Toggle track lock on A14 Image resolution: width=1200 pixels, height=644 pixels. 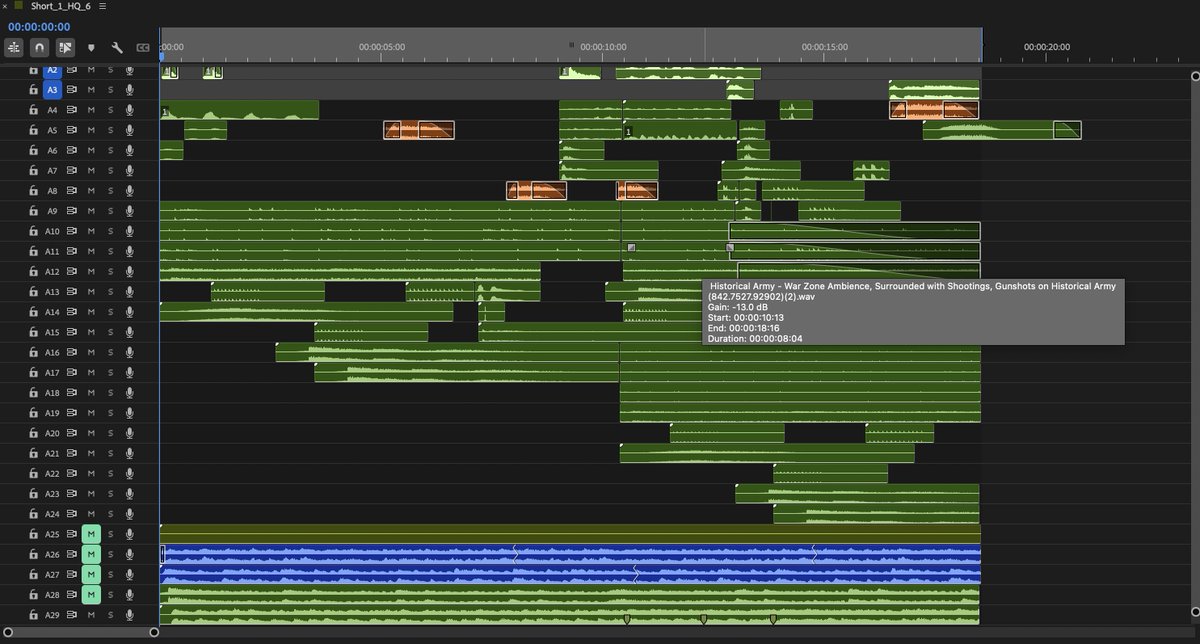tap(33, 312)
